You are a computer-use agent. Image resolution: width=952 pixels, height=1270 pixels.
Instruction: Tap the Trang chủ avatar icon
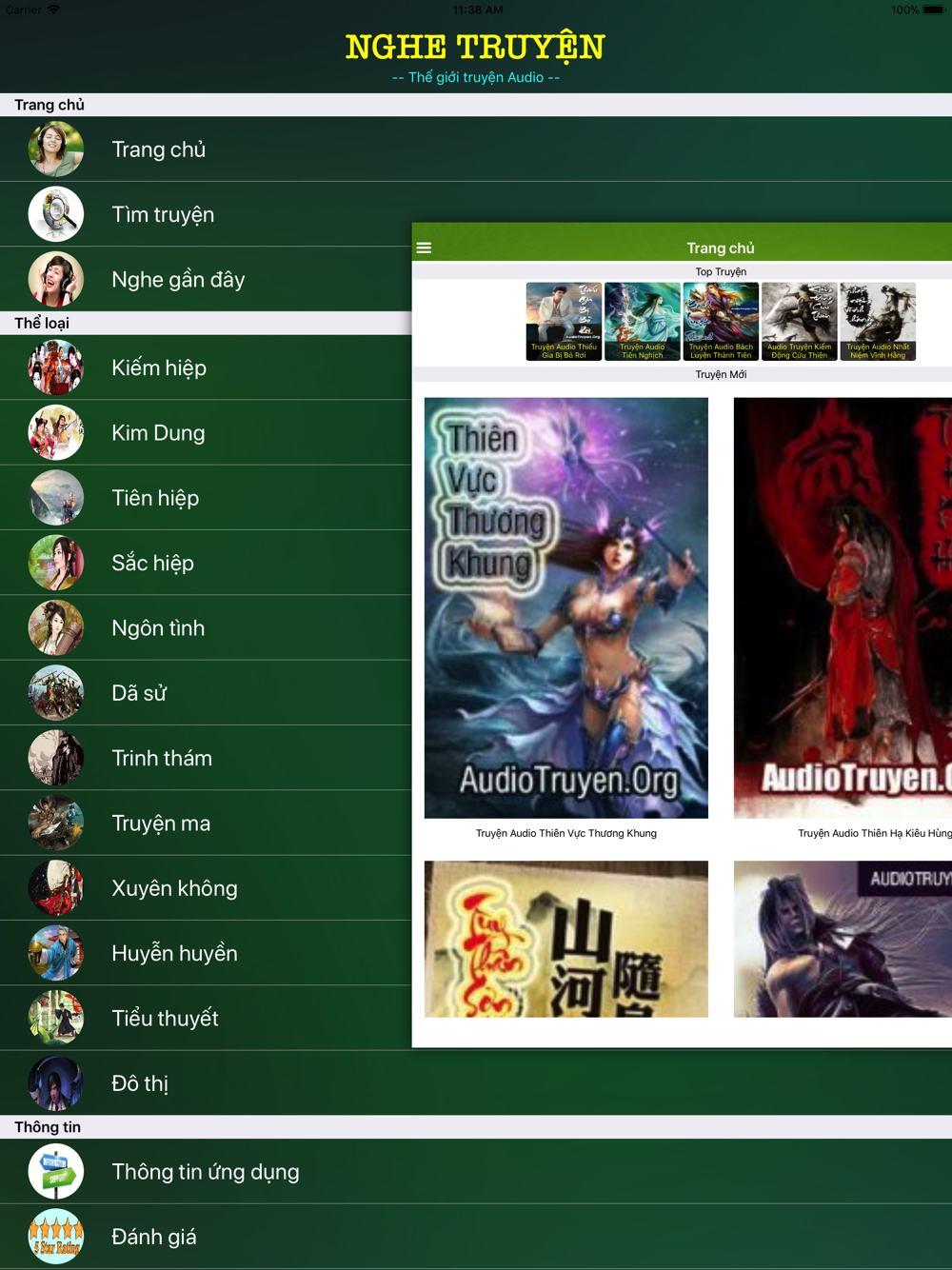(56, 149)
